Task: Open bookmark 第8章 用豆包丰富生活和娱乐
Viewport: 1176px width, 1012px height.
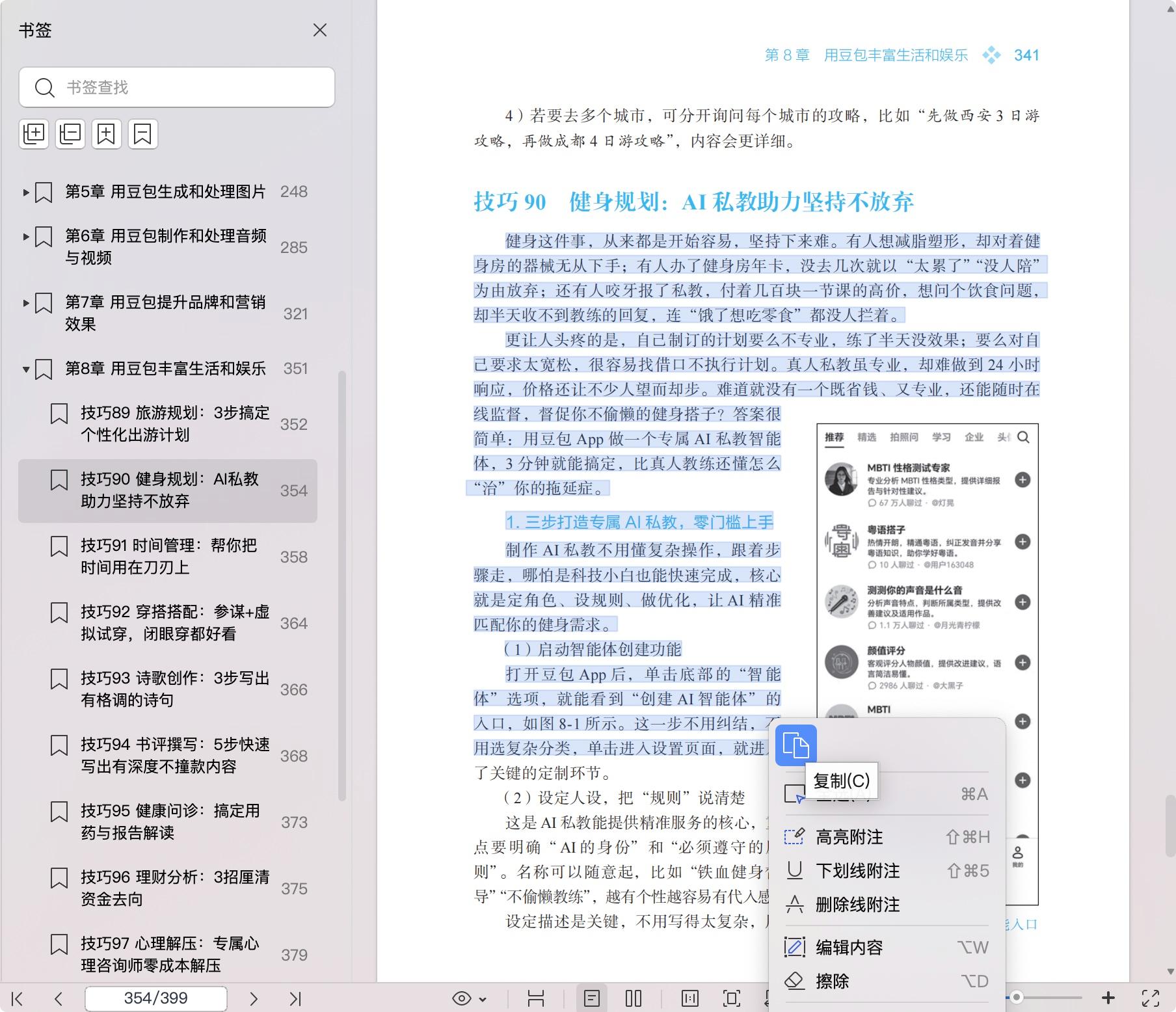Action: pyautogui.click(x=165, y=369)
